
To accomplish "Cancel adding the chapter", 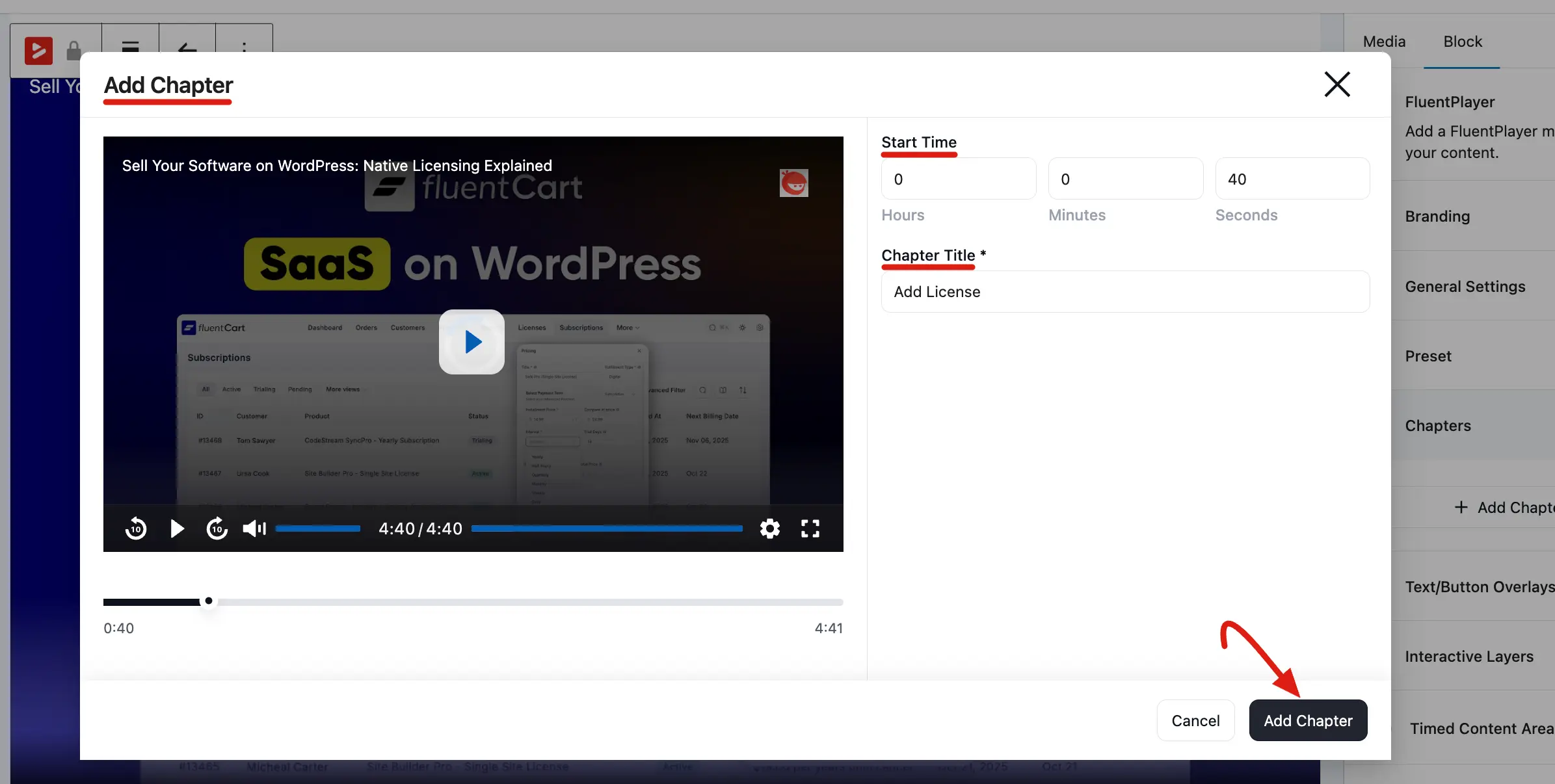I will click(1195, 720).
